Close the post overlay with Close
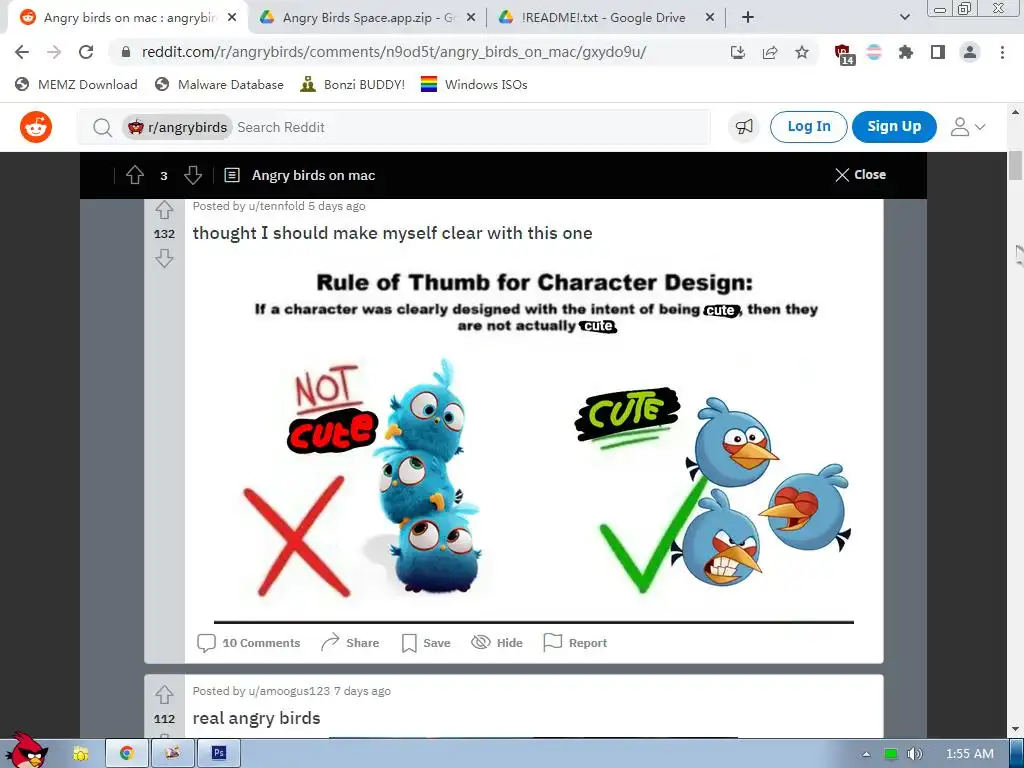Viewport: 1024px width, 768px height. [x=860, y=174]
